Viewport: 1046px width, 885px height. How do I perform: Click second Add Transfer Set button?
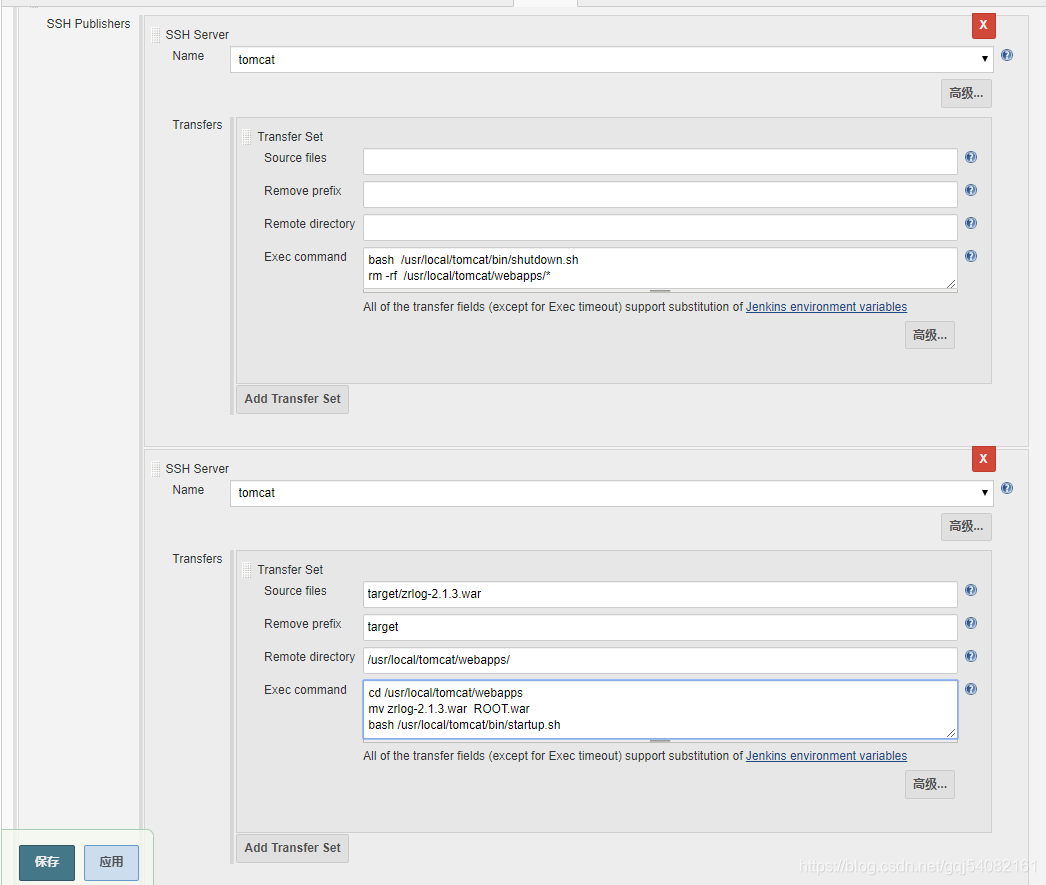tap(292, 848)
